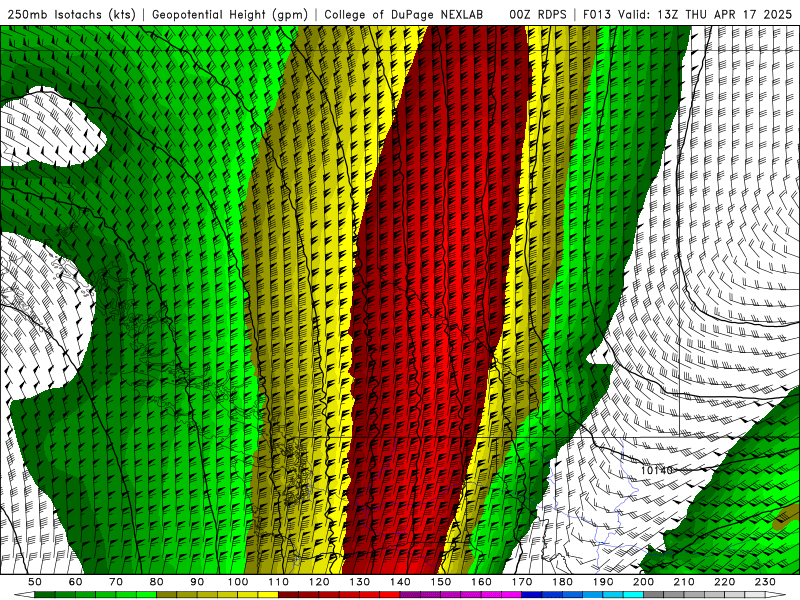Viewport: 800px width, 600px height.
Task: Click the '250mb Isotachs (kts)' title text
Action: click(72, 14)
